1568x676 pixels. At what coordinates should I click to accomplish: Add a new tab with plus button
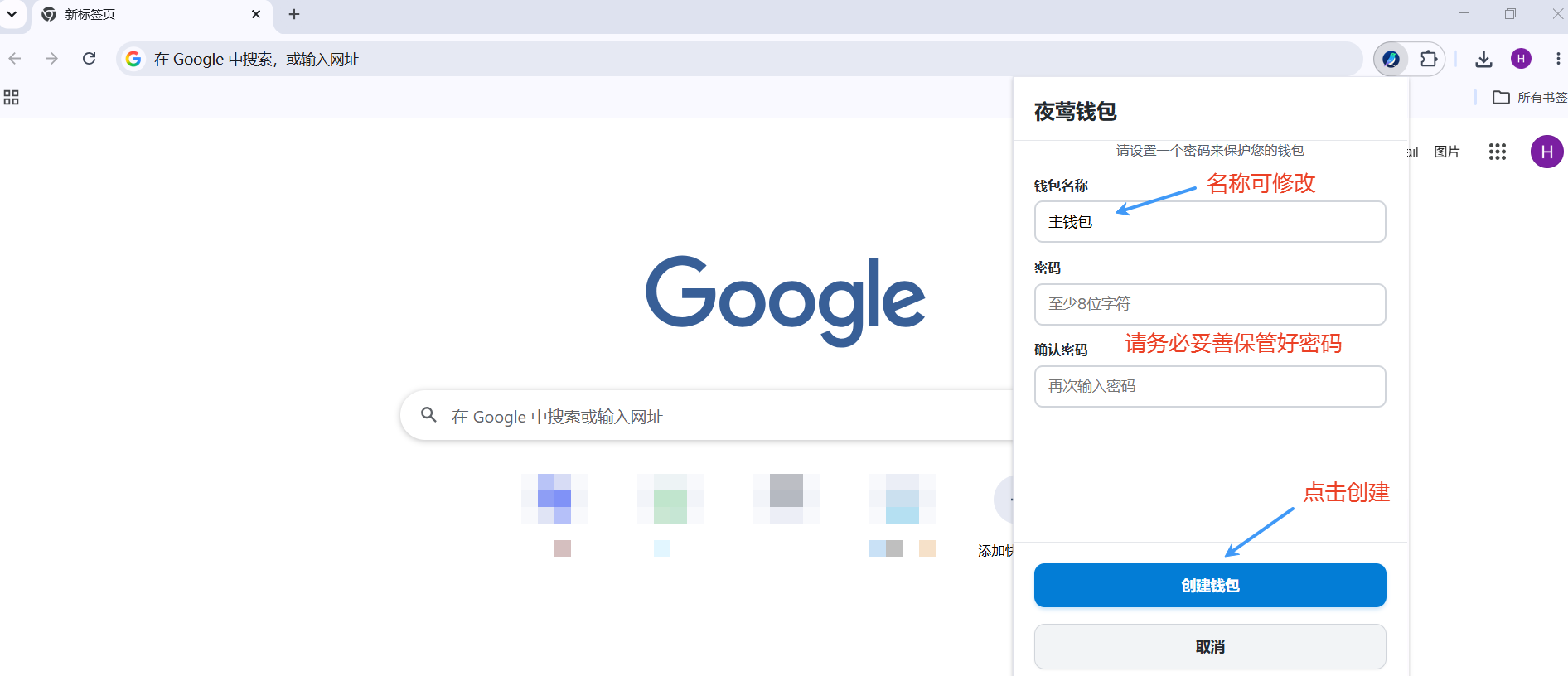[293, 14]
